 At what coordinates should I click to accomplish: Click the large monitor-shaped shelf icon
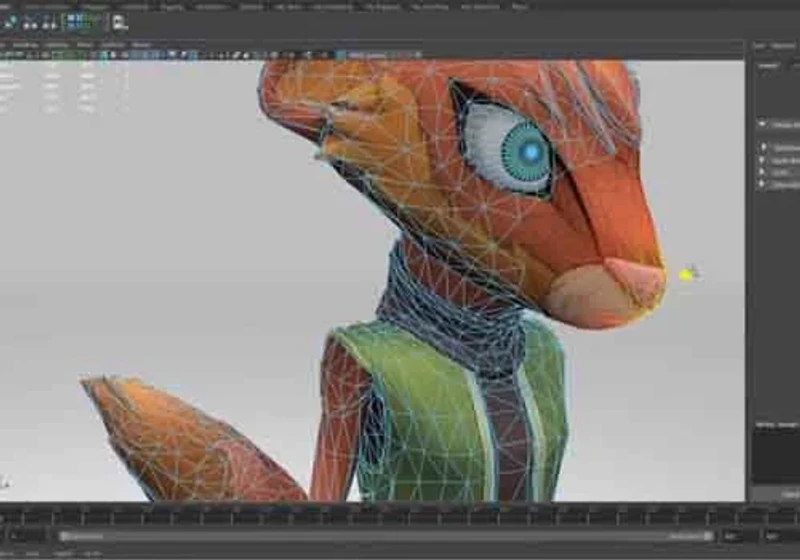tap(119, 22)
